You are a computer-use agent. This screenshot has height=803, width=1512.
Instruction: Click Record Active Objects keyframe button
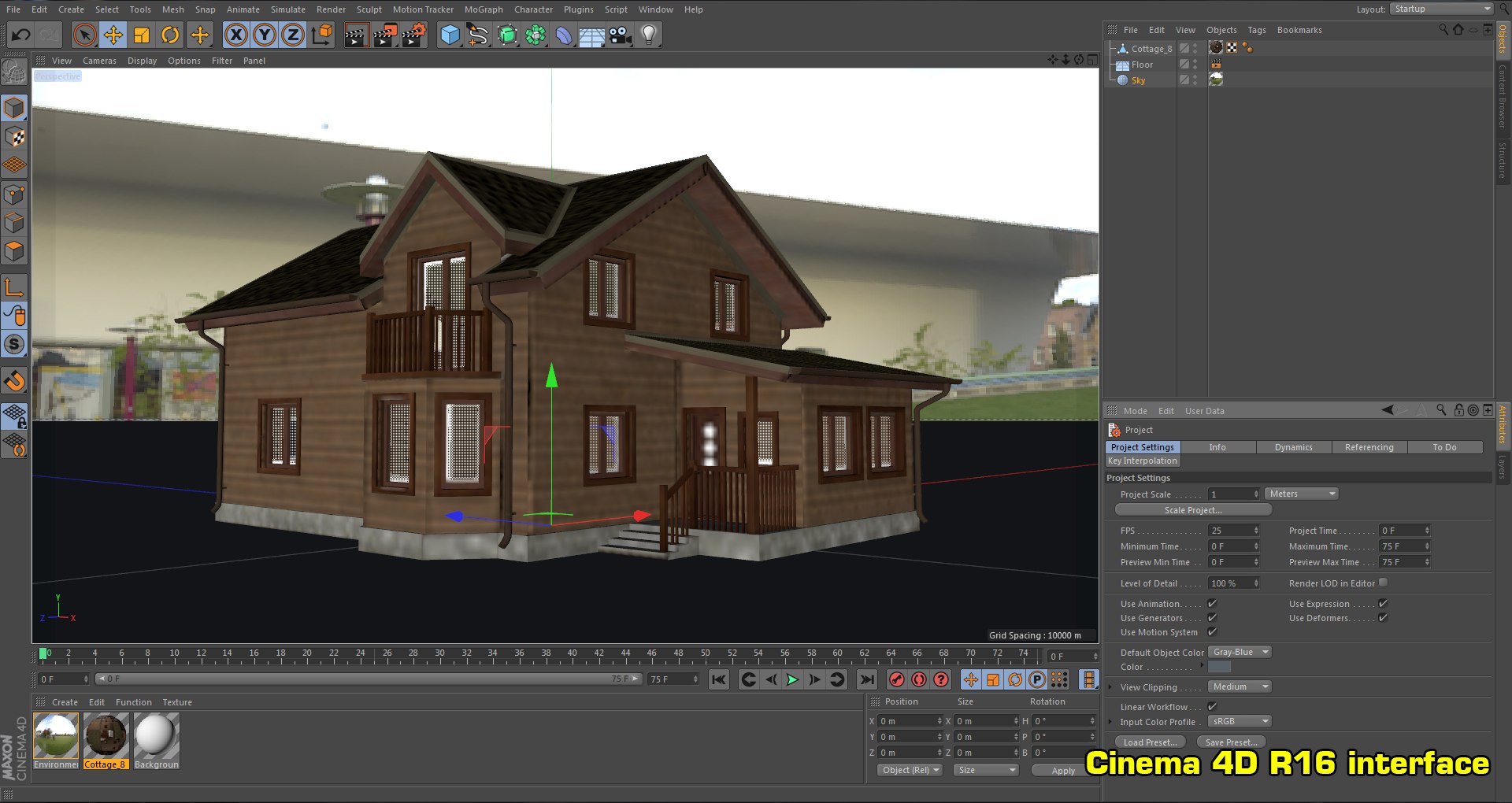[x=897, y=679]
